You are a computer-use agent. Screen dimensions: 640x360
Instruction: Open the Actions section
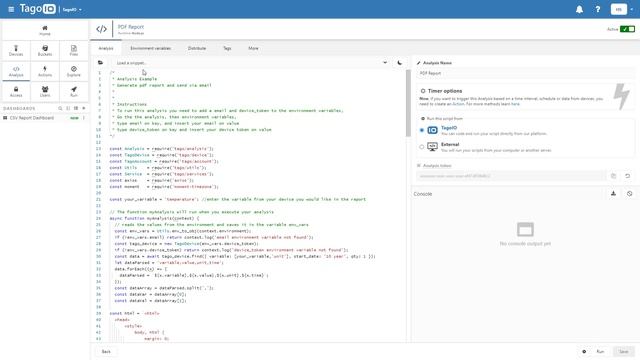pos(45,71)
